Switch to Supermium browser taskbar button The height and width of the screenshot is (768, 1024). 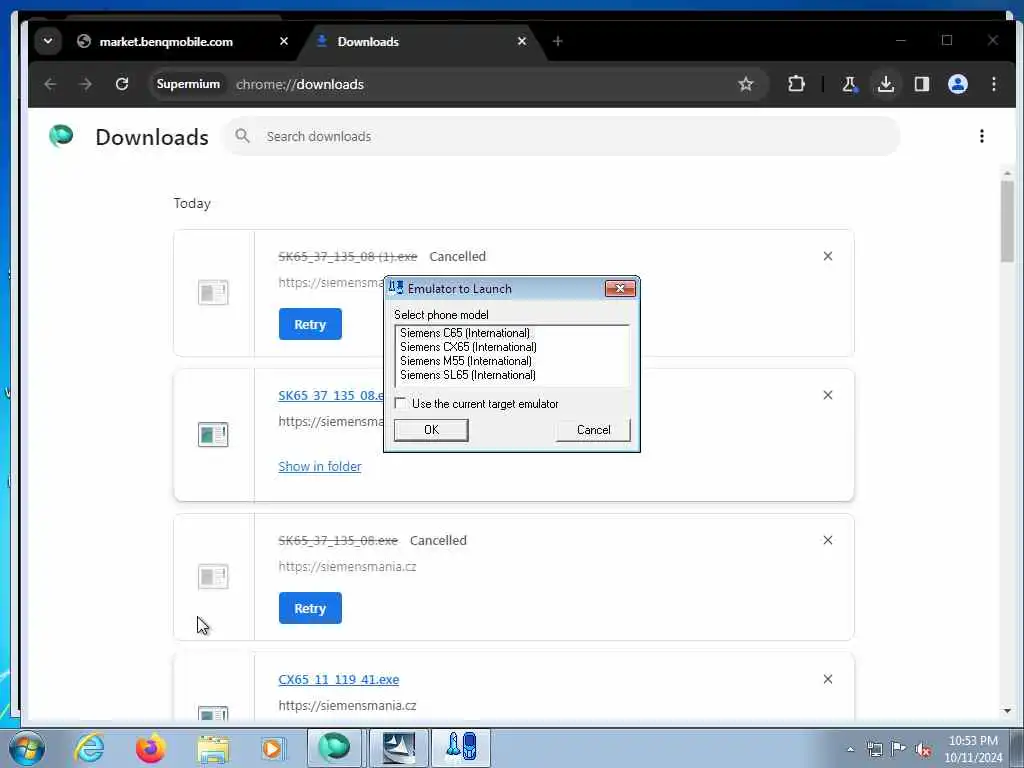click(334, 748)
